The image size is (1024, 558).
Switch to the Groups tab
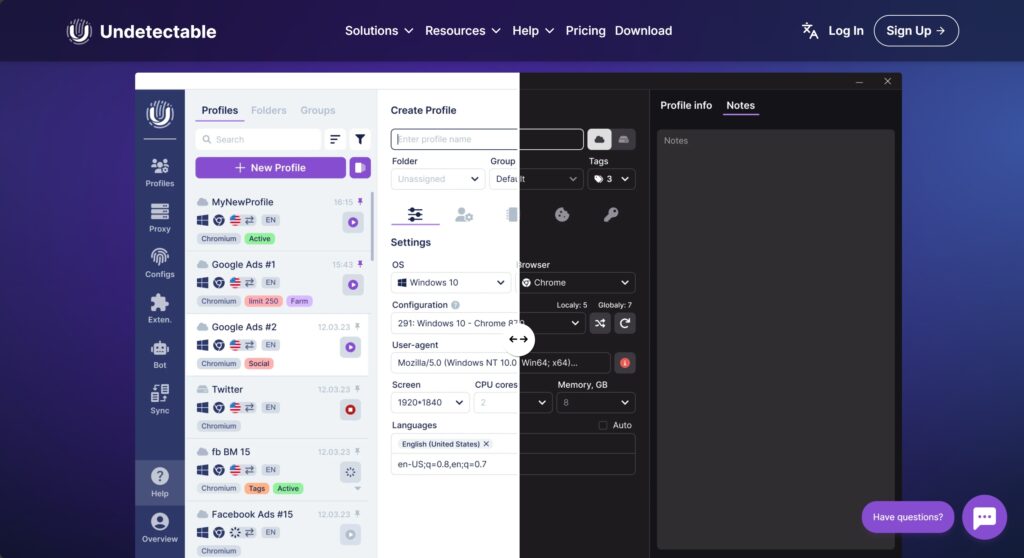point(317,110)
